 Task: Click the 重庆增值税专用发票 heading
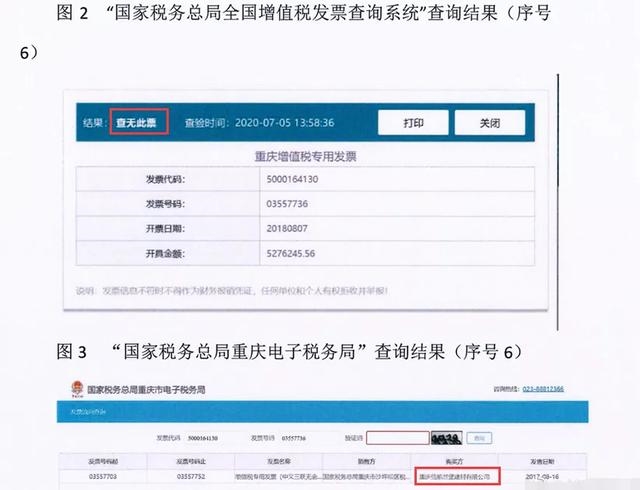tap(305, 156)
